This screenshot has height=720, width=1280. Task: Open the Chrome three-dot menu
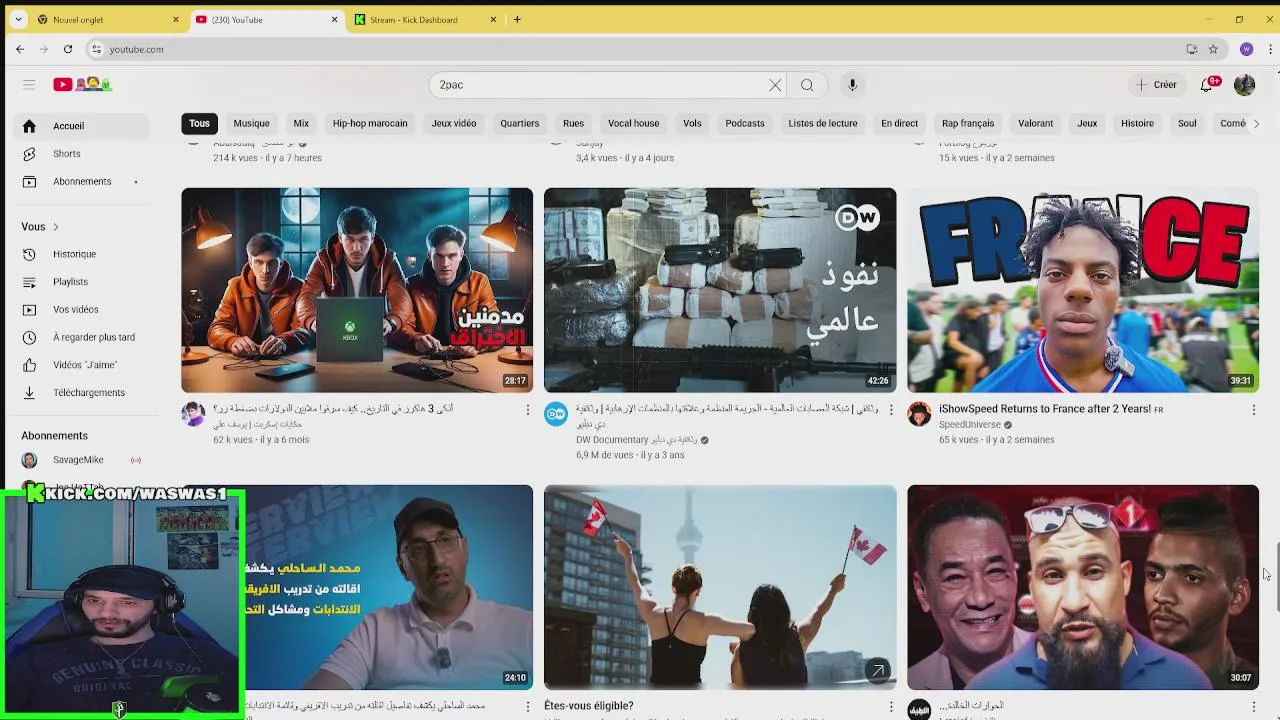pyautogui.click(x=1270, y=49)
